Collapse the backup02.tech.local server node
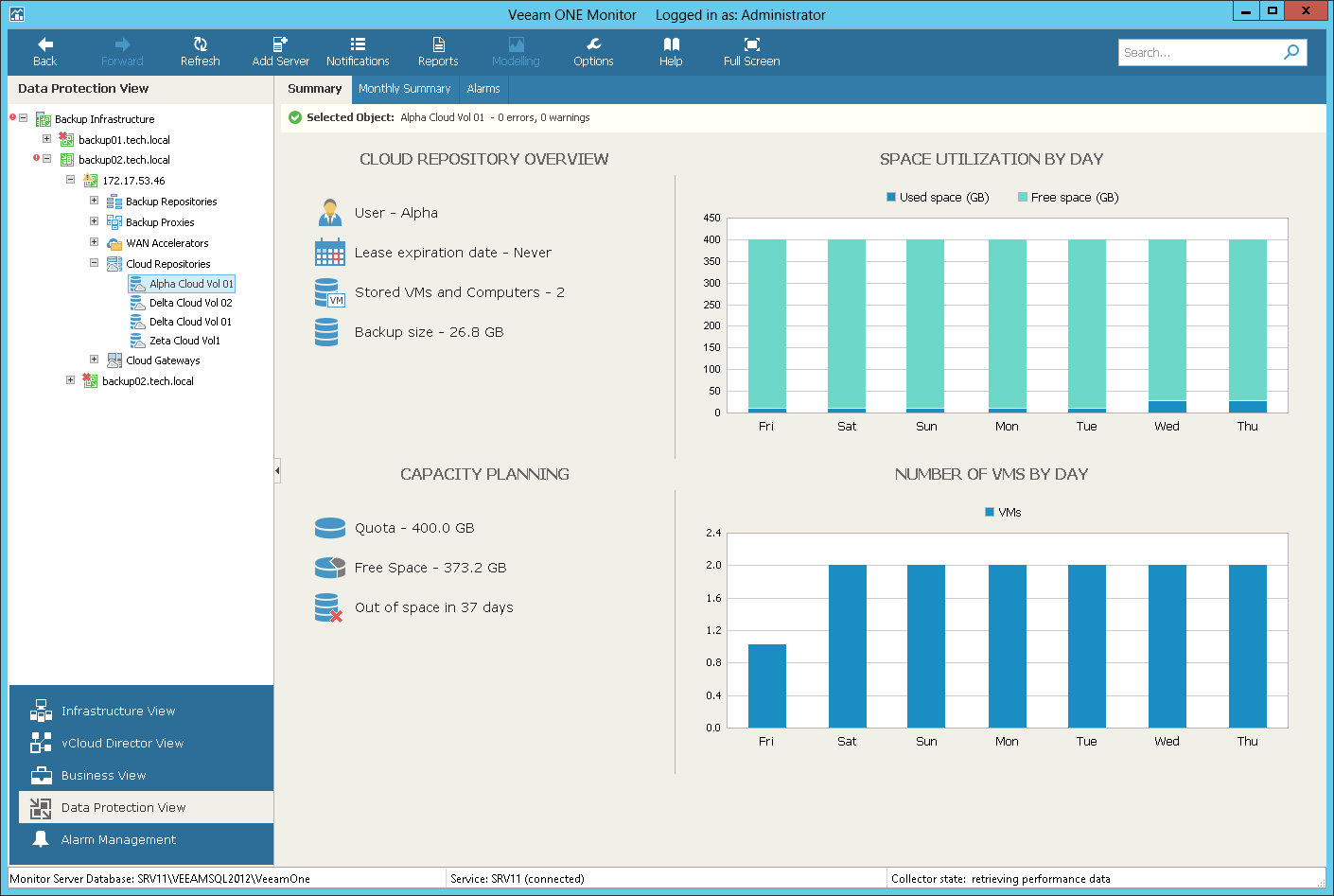 (x=46, y=159)
